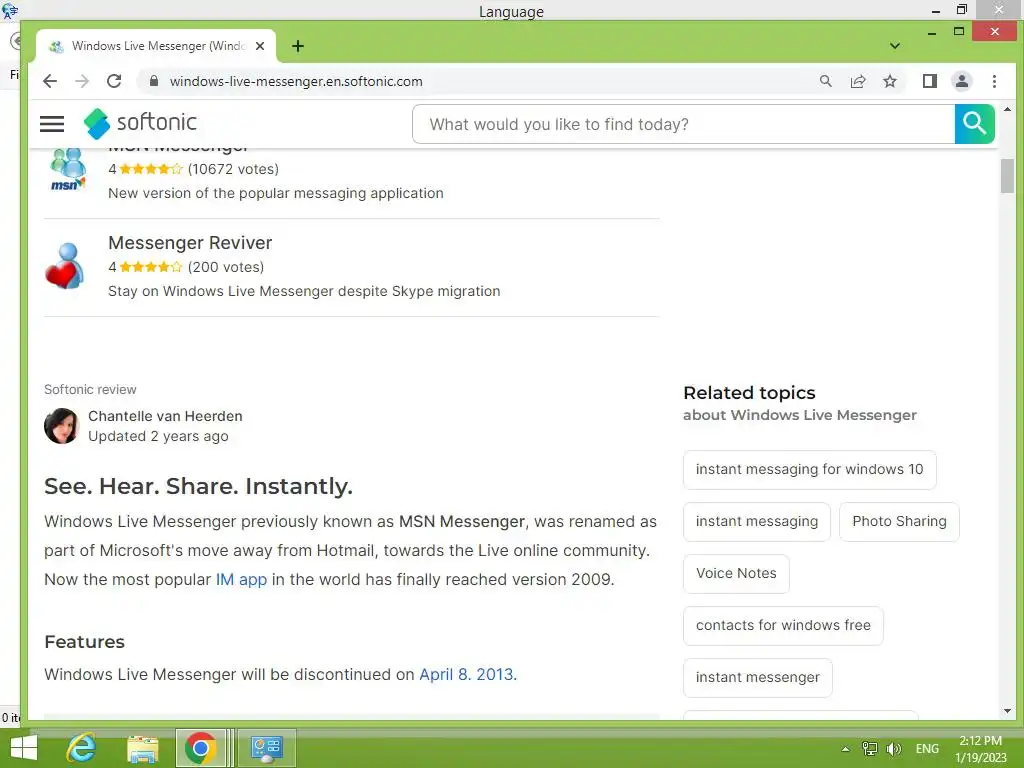Viewport: 1024px width, 768px height.
Task: Click the '(10672 votes)' rating text
Action: click(x=233, y=169)
